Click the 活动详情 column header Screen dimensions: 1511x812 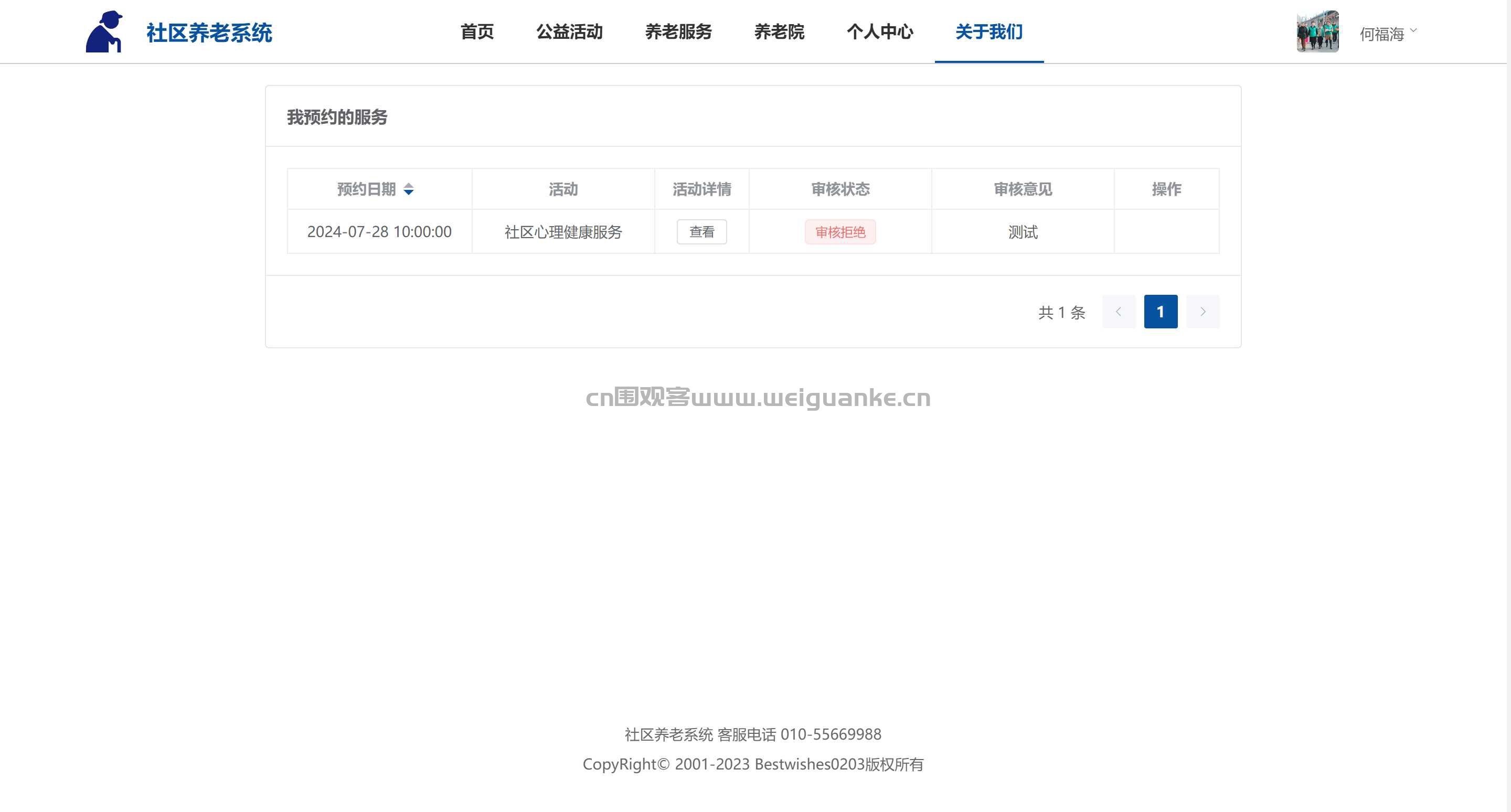(x=701, y=189)
